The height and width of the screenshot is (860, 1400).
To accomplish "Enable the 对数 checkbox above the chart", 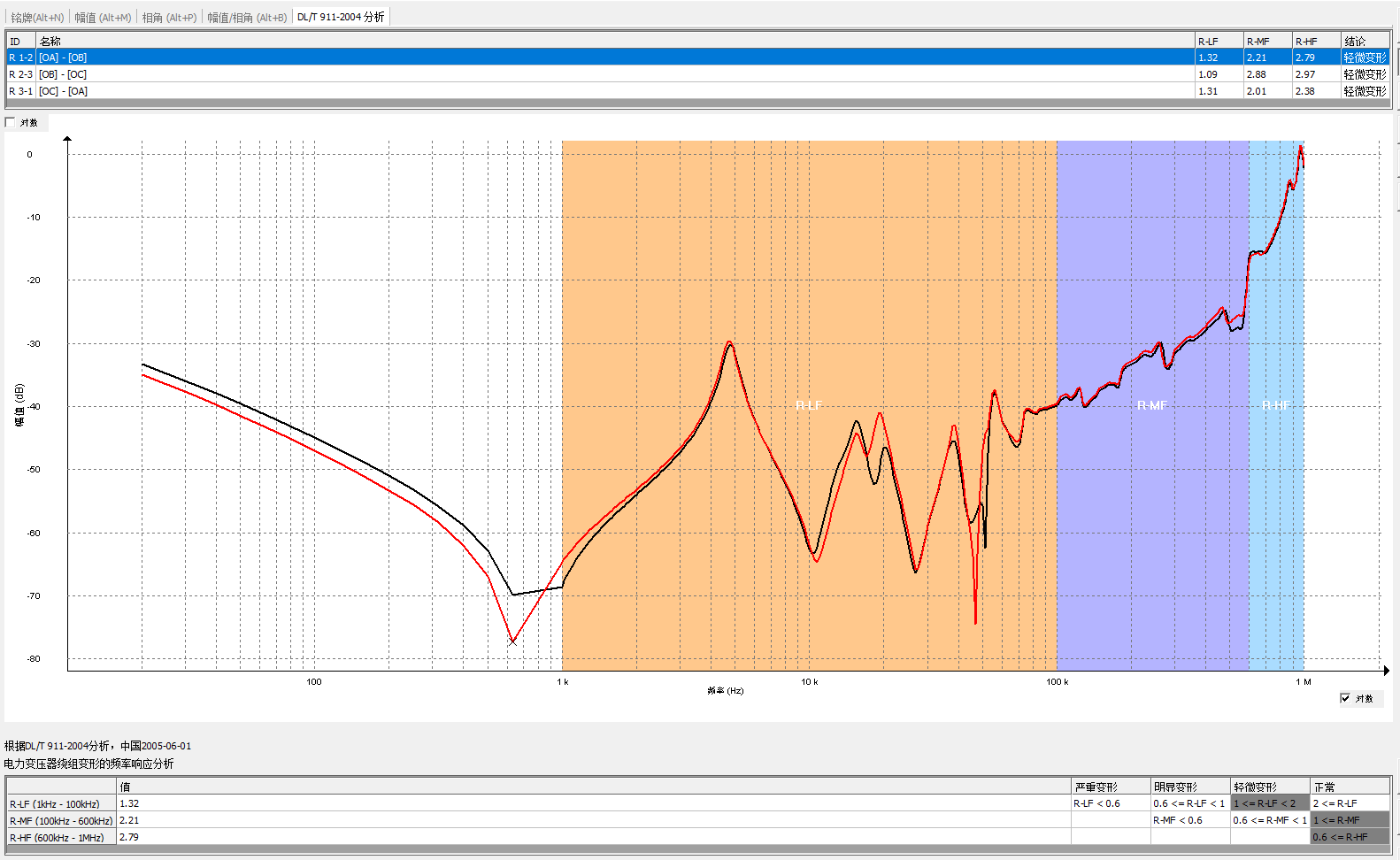I will 12,123.
